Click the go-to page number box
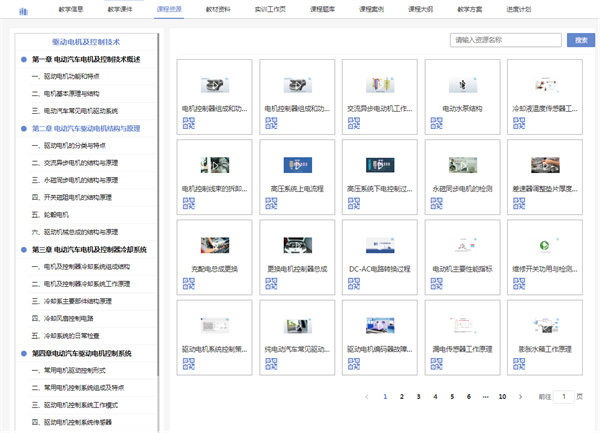Image resolution: width=600 pixels, height=433 pixels. [x=564, y=397]
